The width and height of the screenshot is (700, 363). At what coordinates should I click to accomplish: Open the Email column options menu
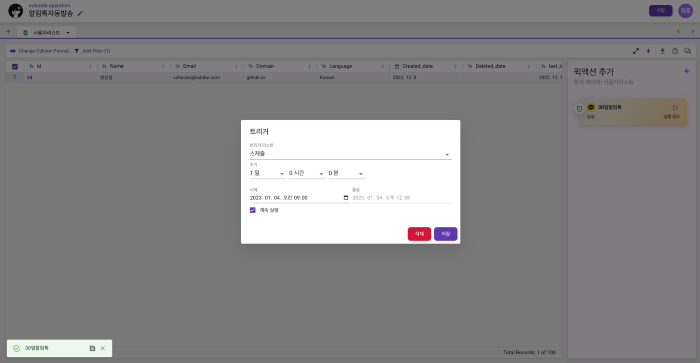[237, 67]
